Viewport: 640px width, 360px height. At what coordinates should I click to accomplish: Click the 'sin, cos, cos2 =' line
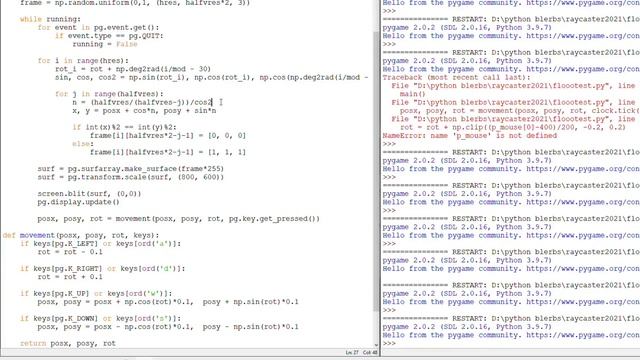pos(211,77)
